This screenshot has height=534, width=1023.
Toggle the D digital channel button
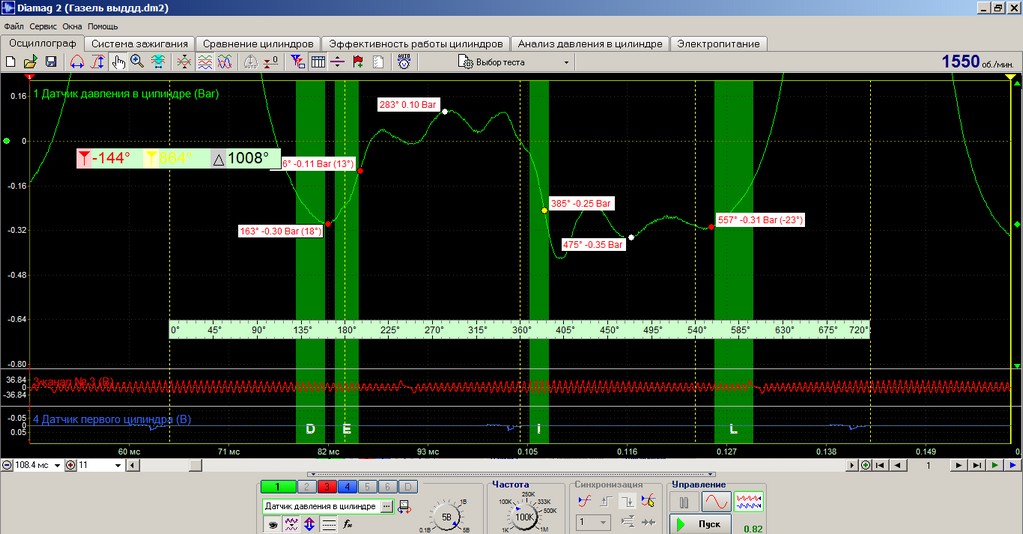408,486
